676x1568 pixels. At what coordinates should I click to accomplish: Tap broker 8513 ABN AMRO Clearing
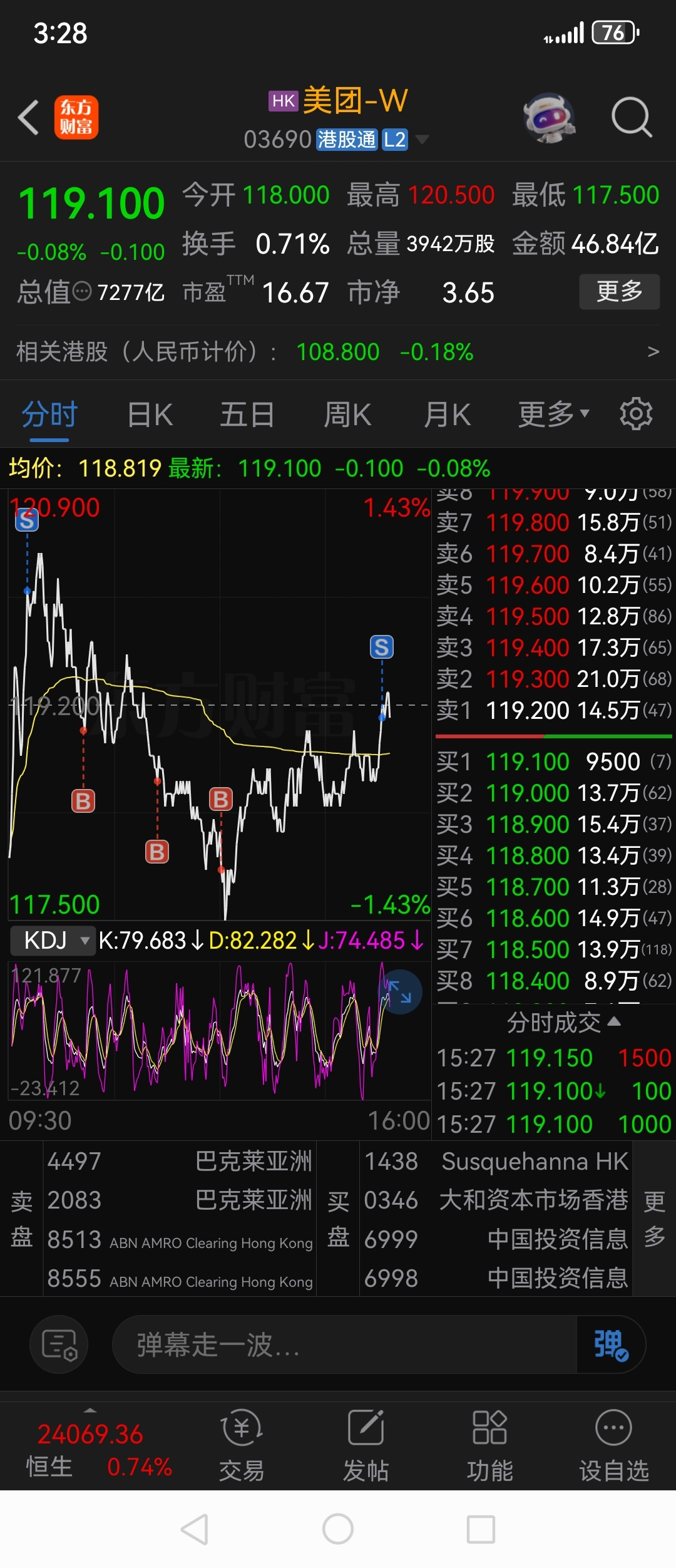coord(180,1240)
